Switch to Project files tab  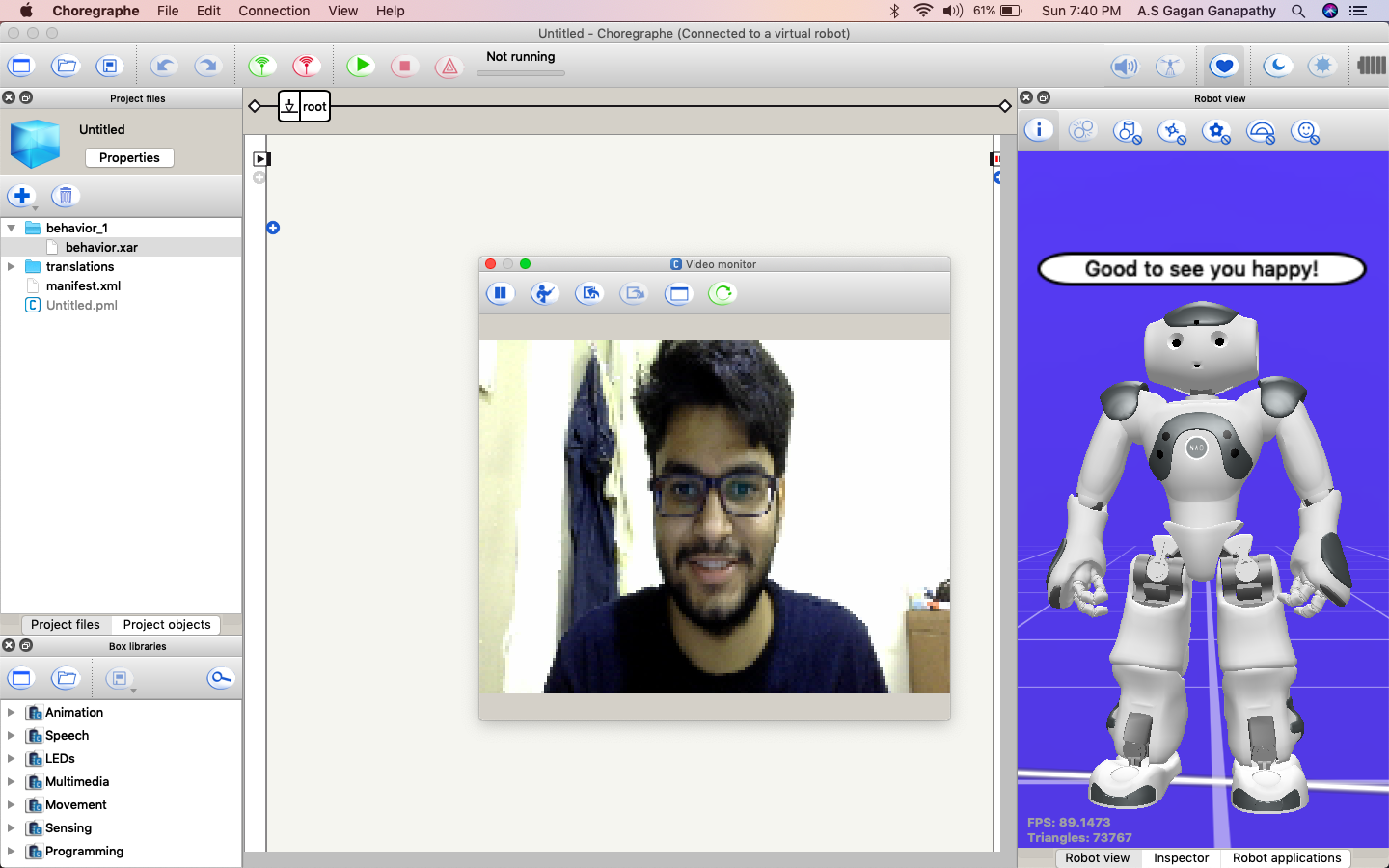tap(65, 624)
